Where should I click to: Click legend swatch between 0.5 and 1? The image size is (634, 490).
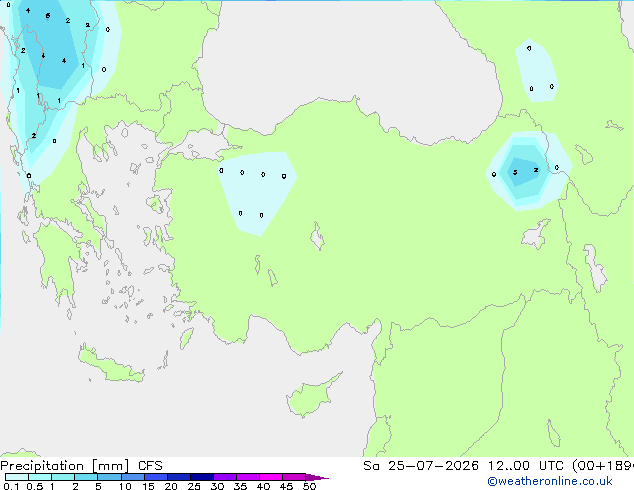(x=40, y=477)
